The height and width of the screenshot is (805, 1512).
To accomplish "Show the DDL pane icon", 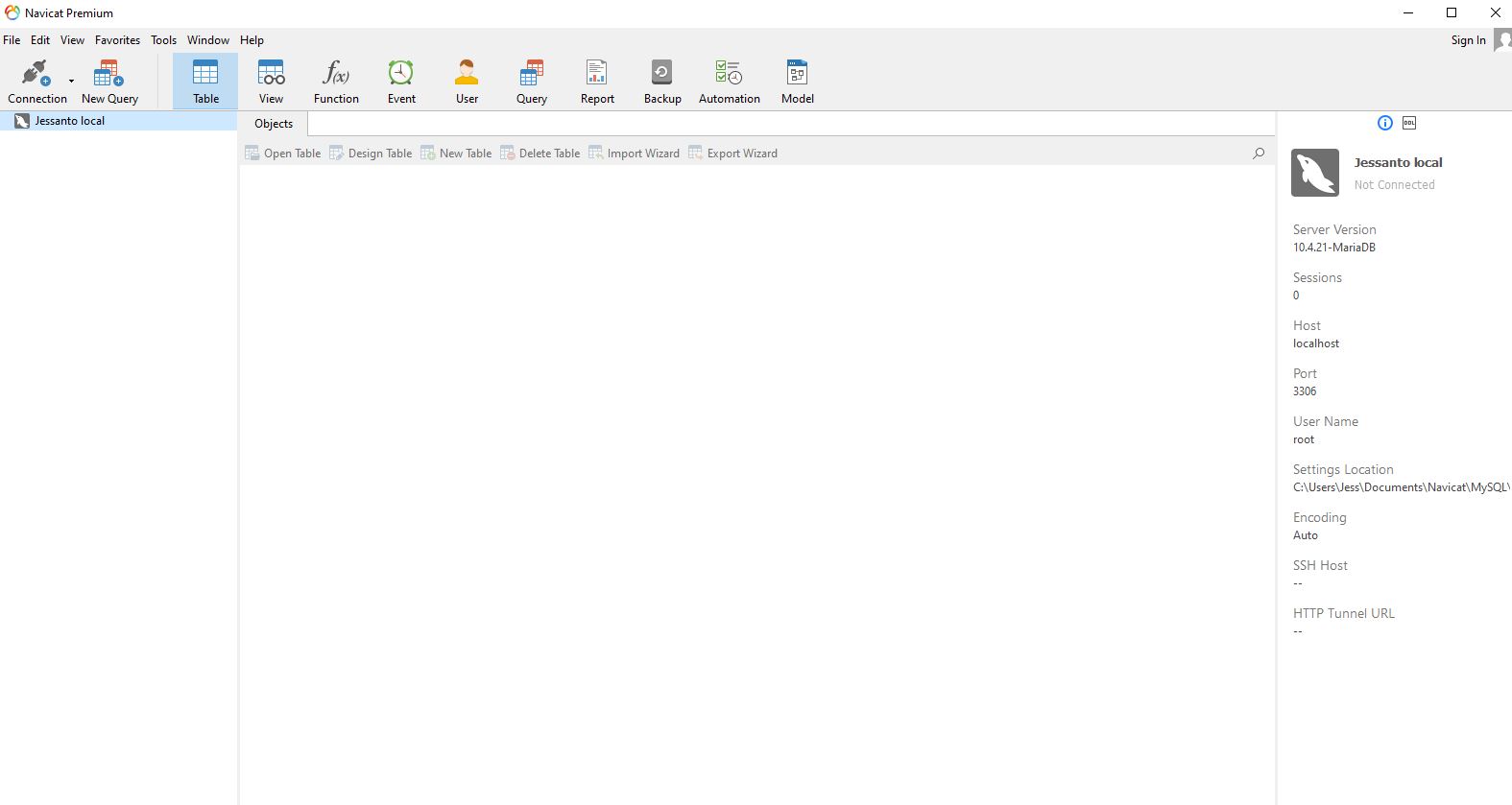I will click(1409, 123).
